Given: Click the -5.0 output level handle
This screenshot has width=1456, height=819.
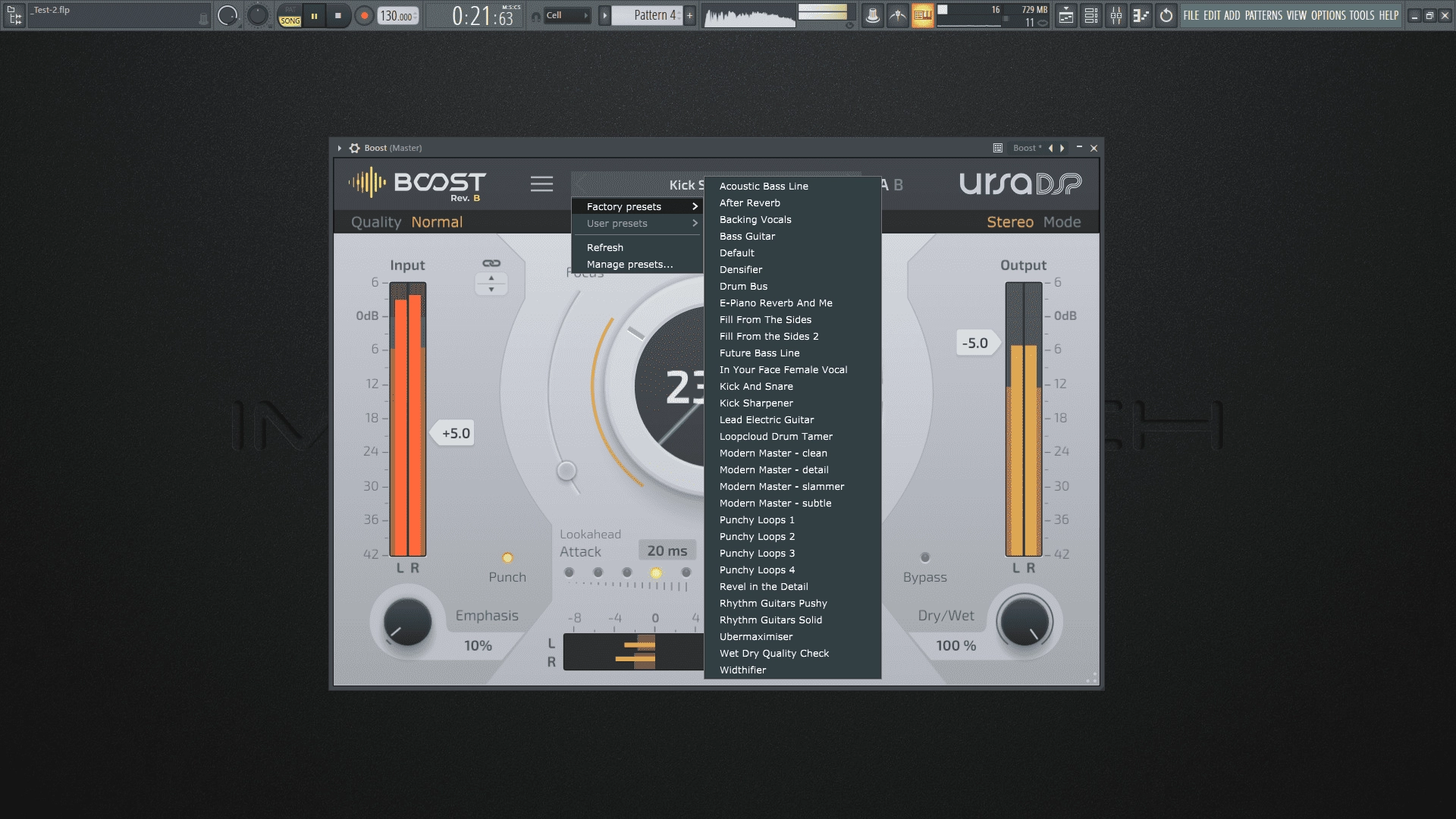Looking at the screenshot, I should click(x=977, y=344).
